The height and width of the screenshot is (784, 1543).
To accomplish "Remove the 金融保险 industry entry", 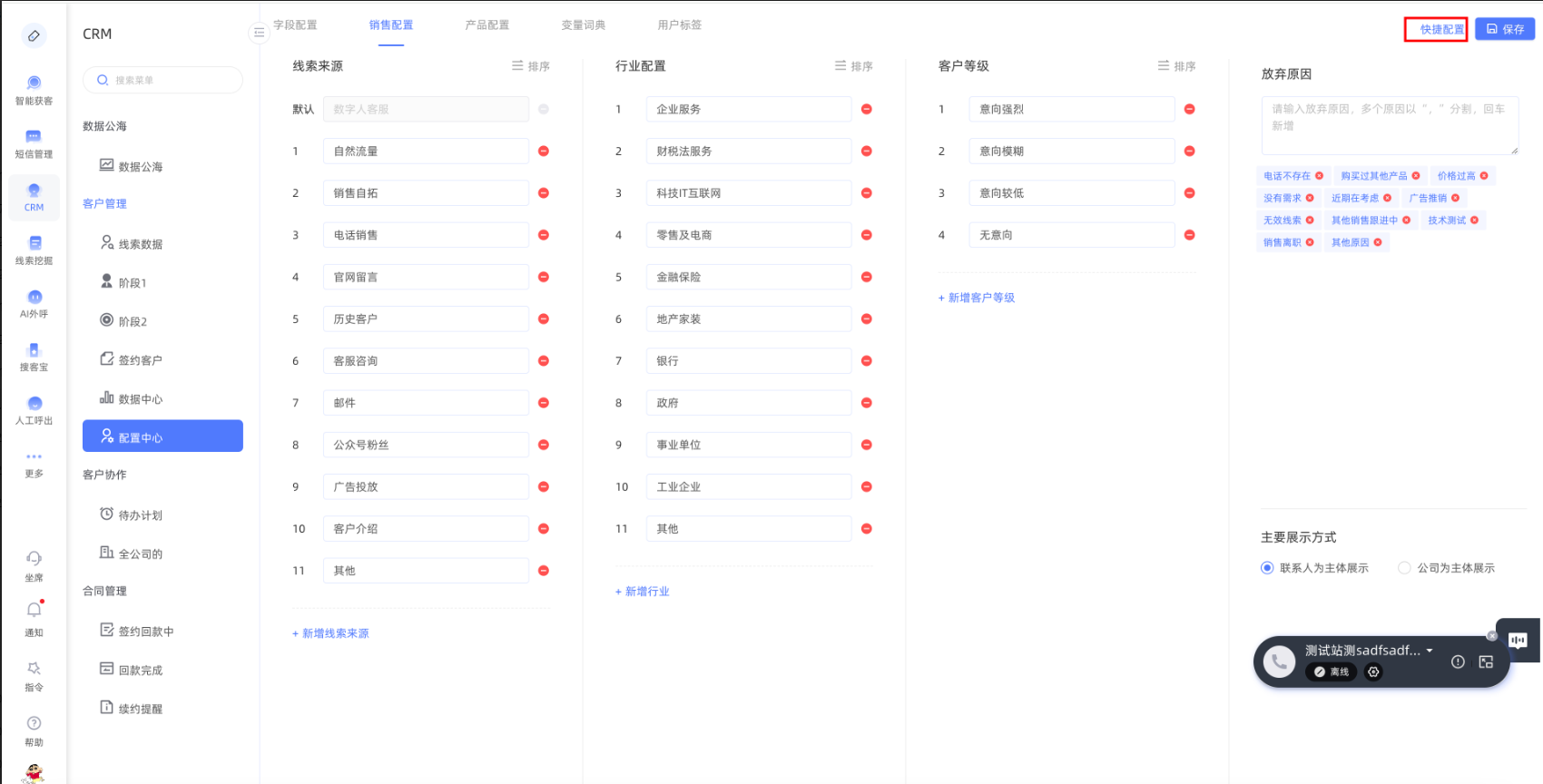I will pyautogui.click(x=867, y=277).
